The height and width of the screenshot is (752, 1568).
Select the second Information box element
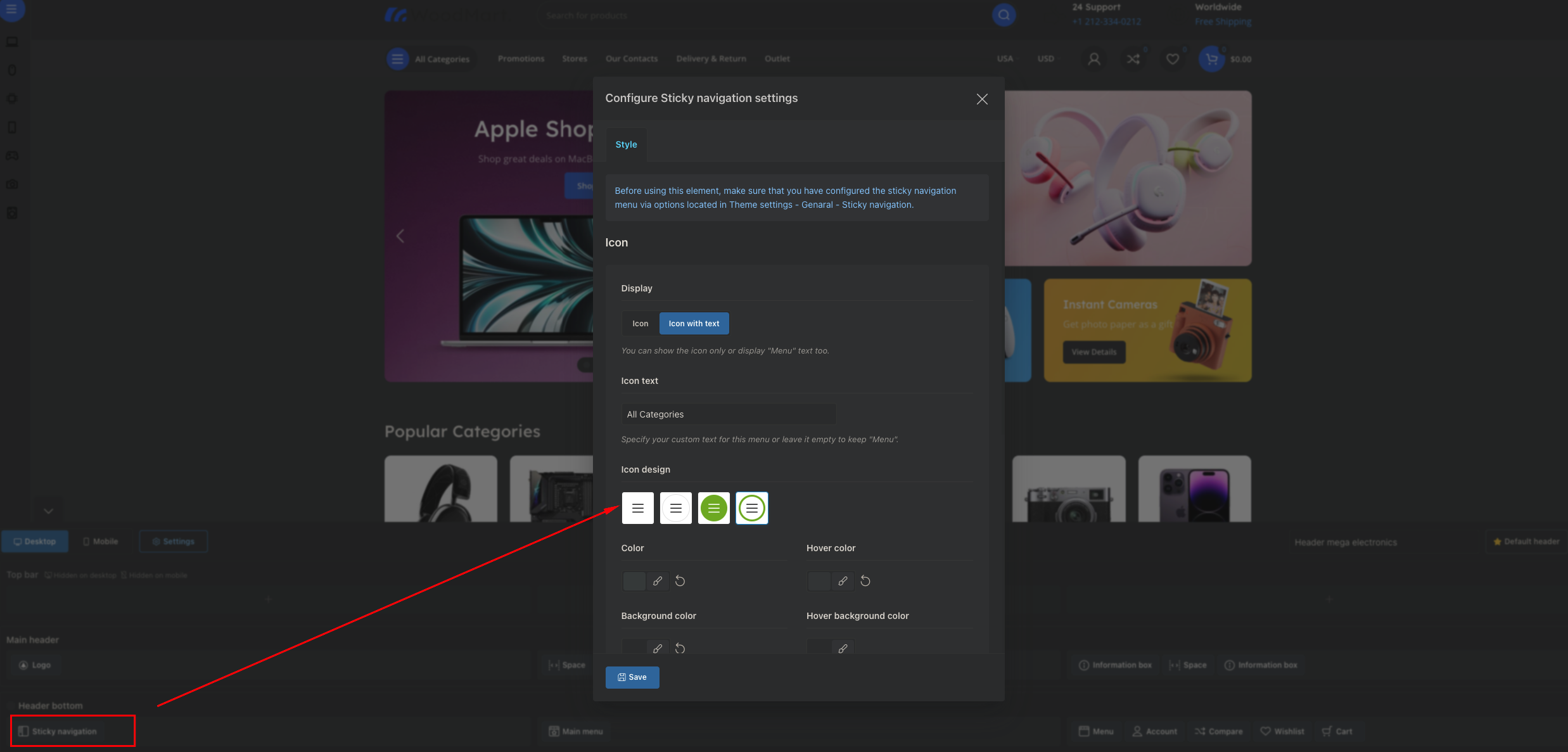1261,665
